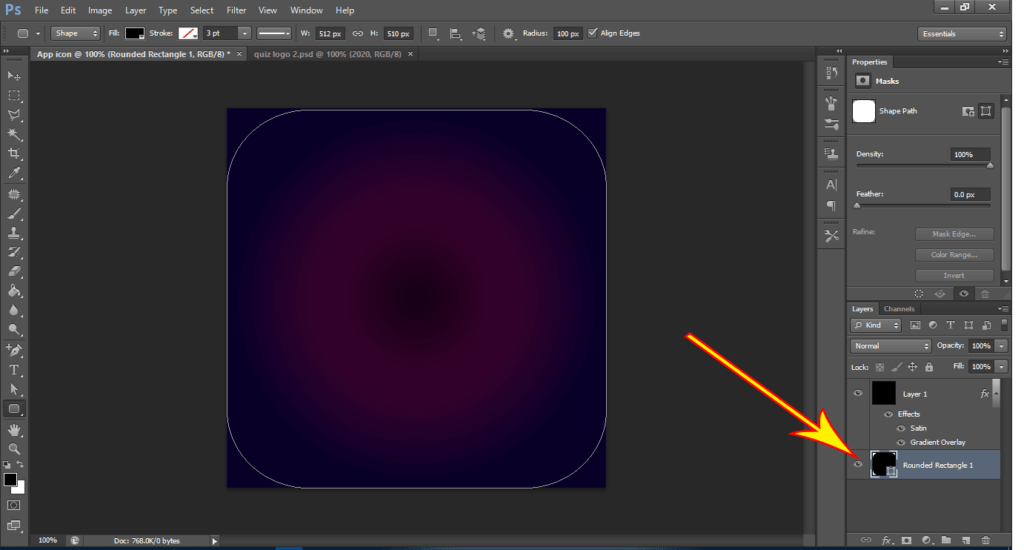Select the Clone Stamp tool
This screenshot has width=1024, height=550.
click(14, 233)
